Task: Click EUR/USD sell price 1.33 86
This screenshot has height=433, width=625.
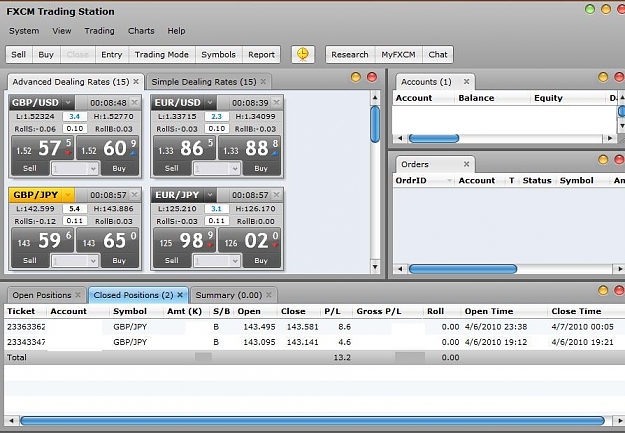Action: coord(185,148)
